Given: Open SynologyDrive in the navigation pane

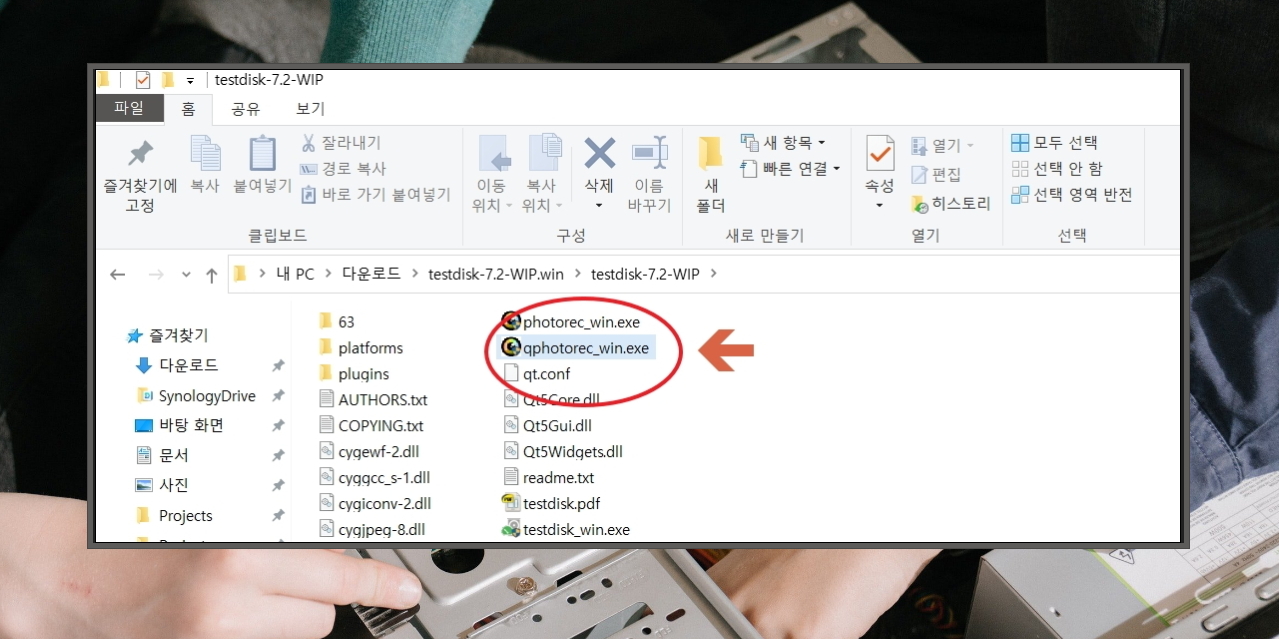Looking at the screenshot, I should point(194,396).
